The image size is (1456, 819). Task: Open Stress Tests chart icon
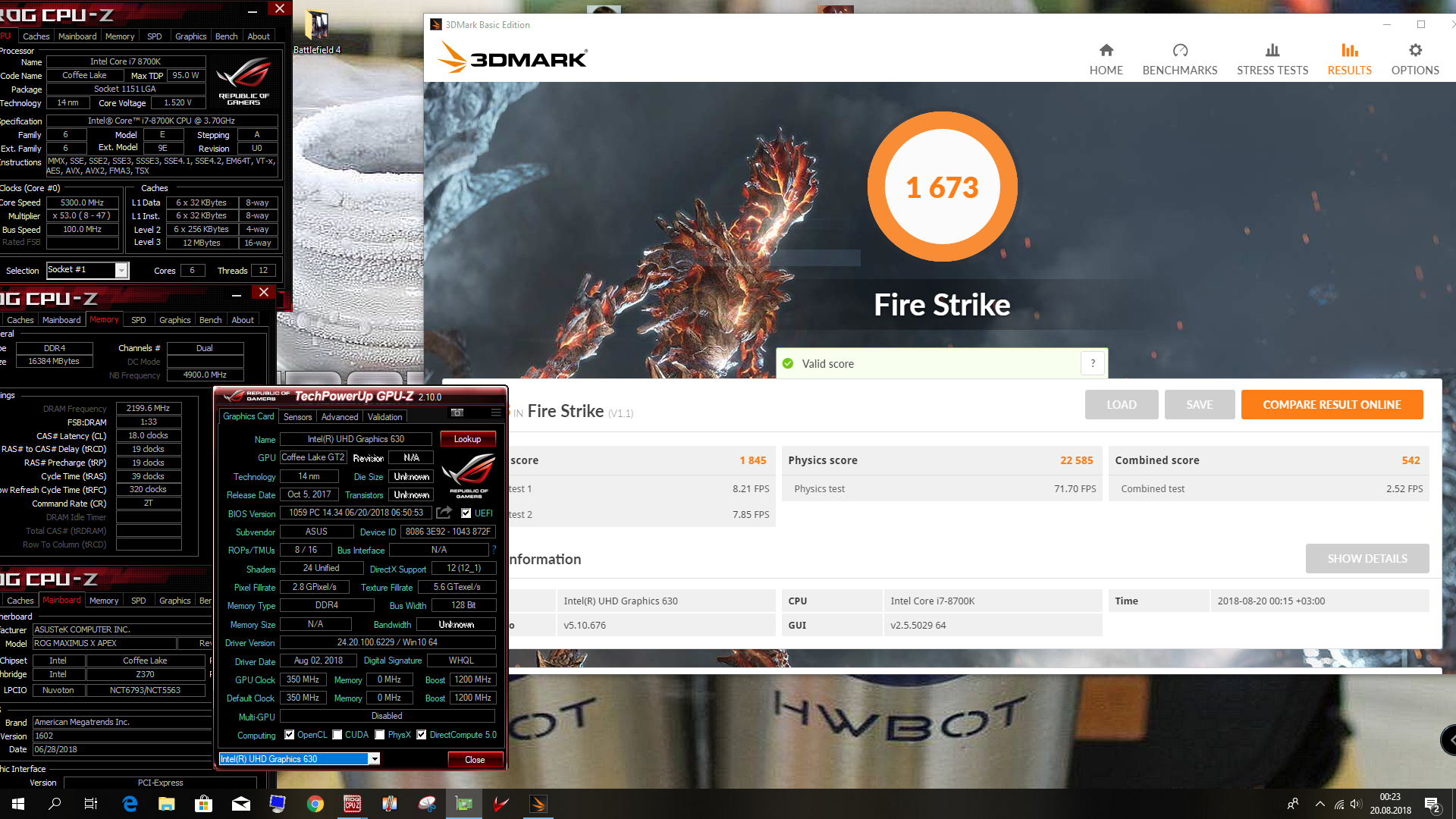pos(1272,50)
